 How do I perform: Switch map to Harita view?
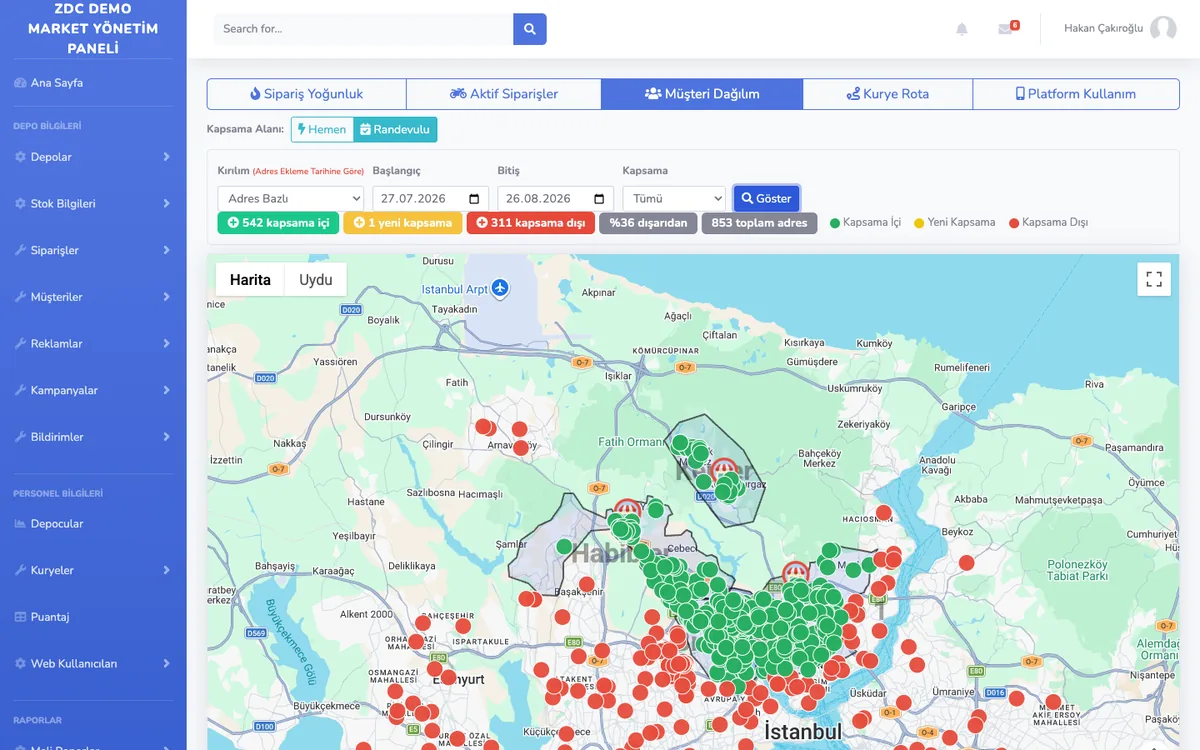pyautogui.click(x=250, y=280)
